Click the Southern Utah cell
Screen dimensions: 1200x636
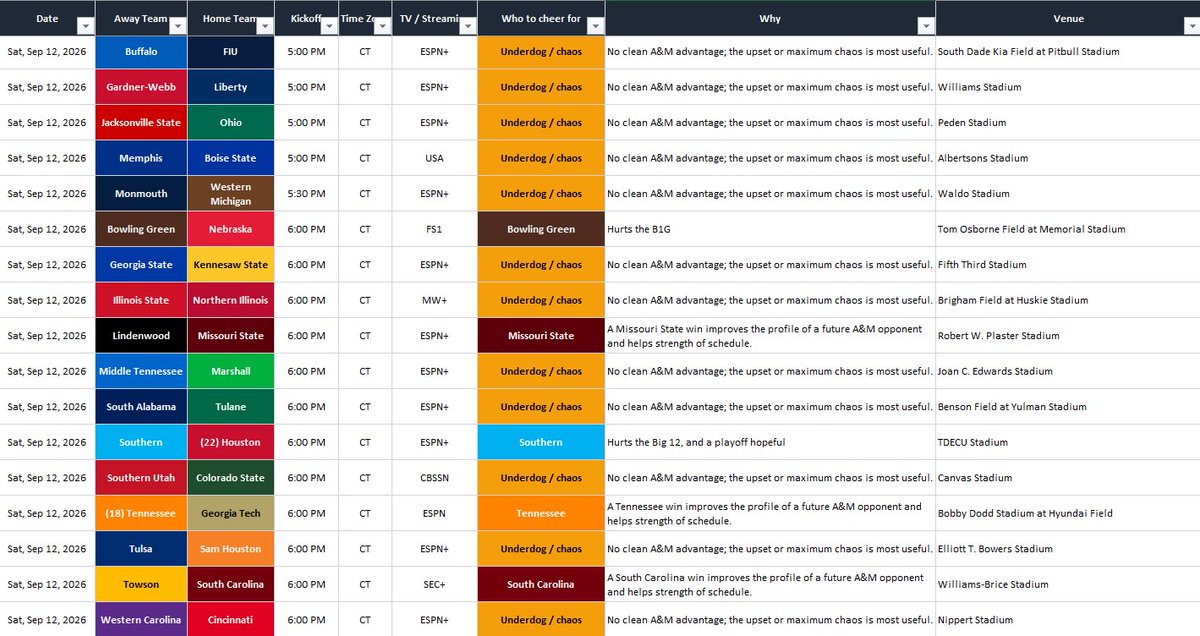[x=141, y=477]
